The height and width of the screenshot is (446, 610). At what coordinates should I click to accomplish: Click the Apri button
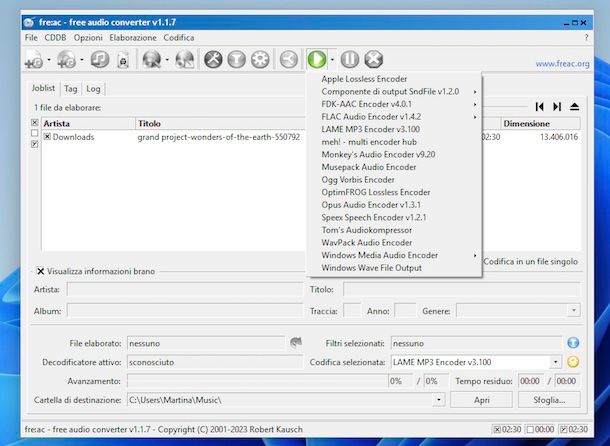[x=481, y=400]
